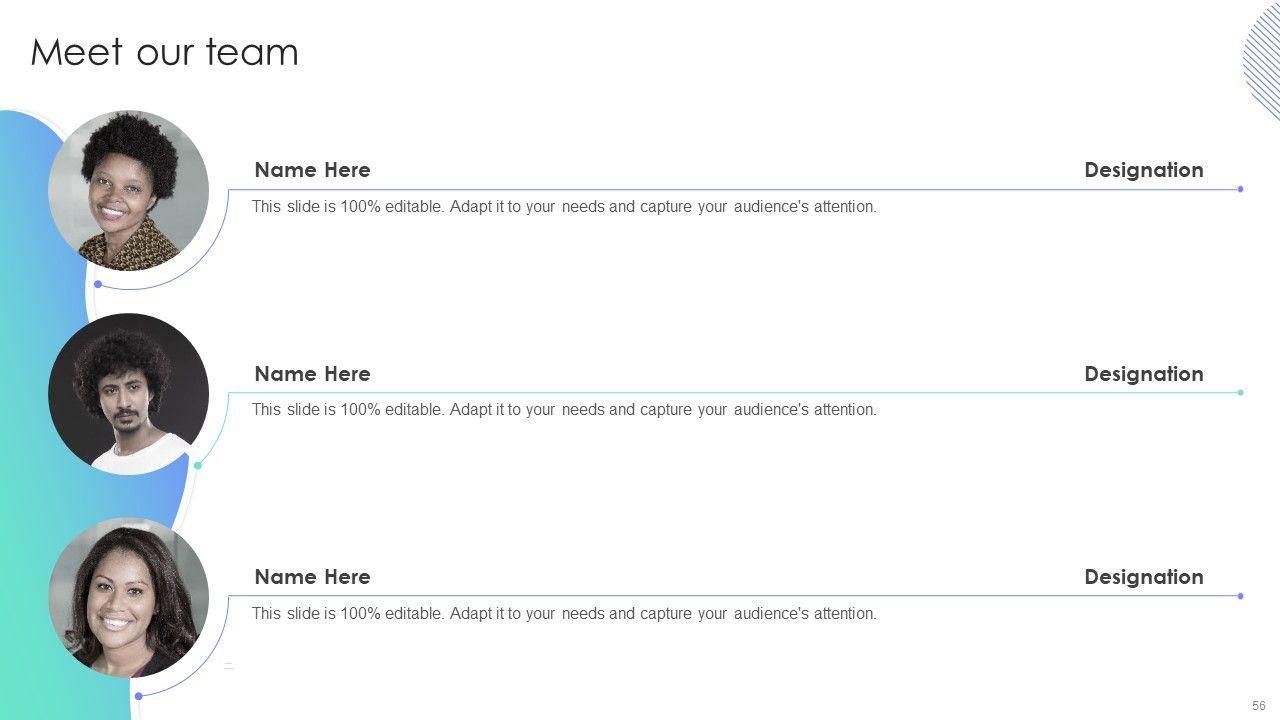Viewport: 1280px width, 720px height.
Task: Click the first team member description text
Action: pos(564,207)
